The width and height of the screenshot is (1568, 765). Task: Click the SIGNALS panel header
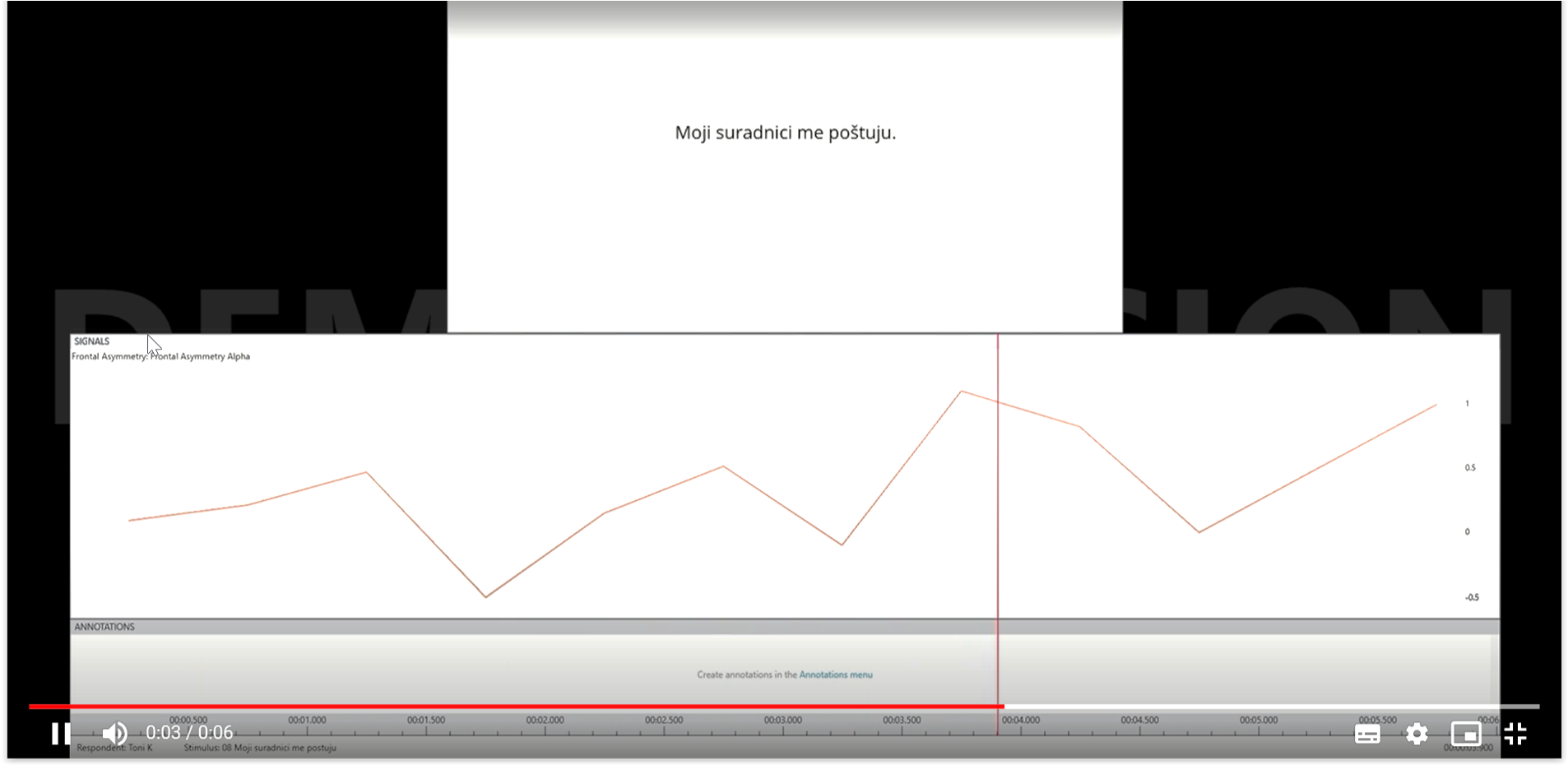[x=91, y=341]
